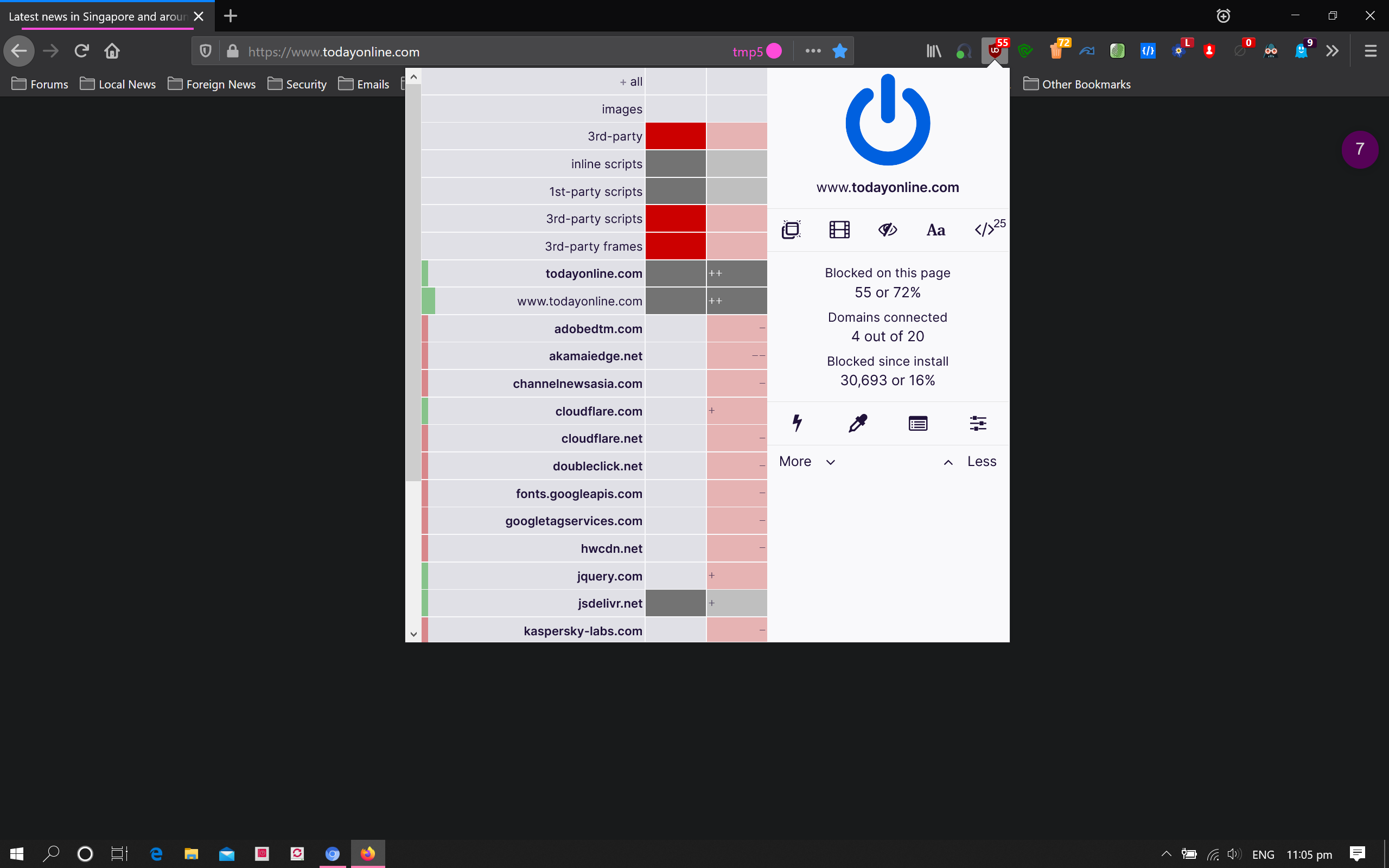Toggle the block popups switch
The width and height of the screenshot is (1389, 868).
(x=791, y=229)
